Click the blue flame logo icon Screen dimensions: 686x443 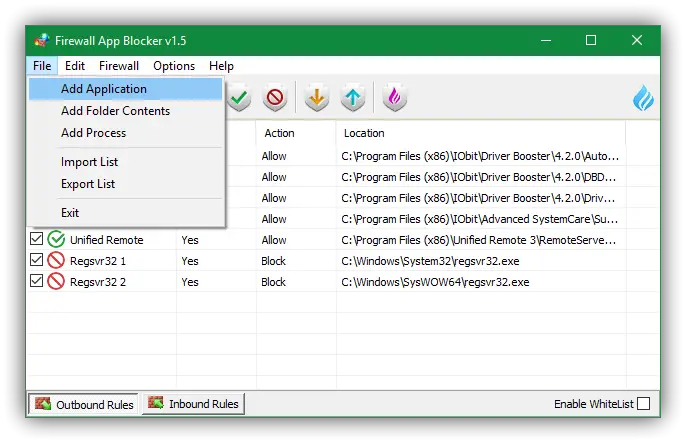643,98
